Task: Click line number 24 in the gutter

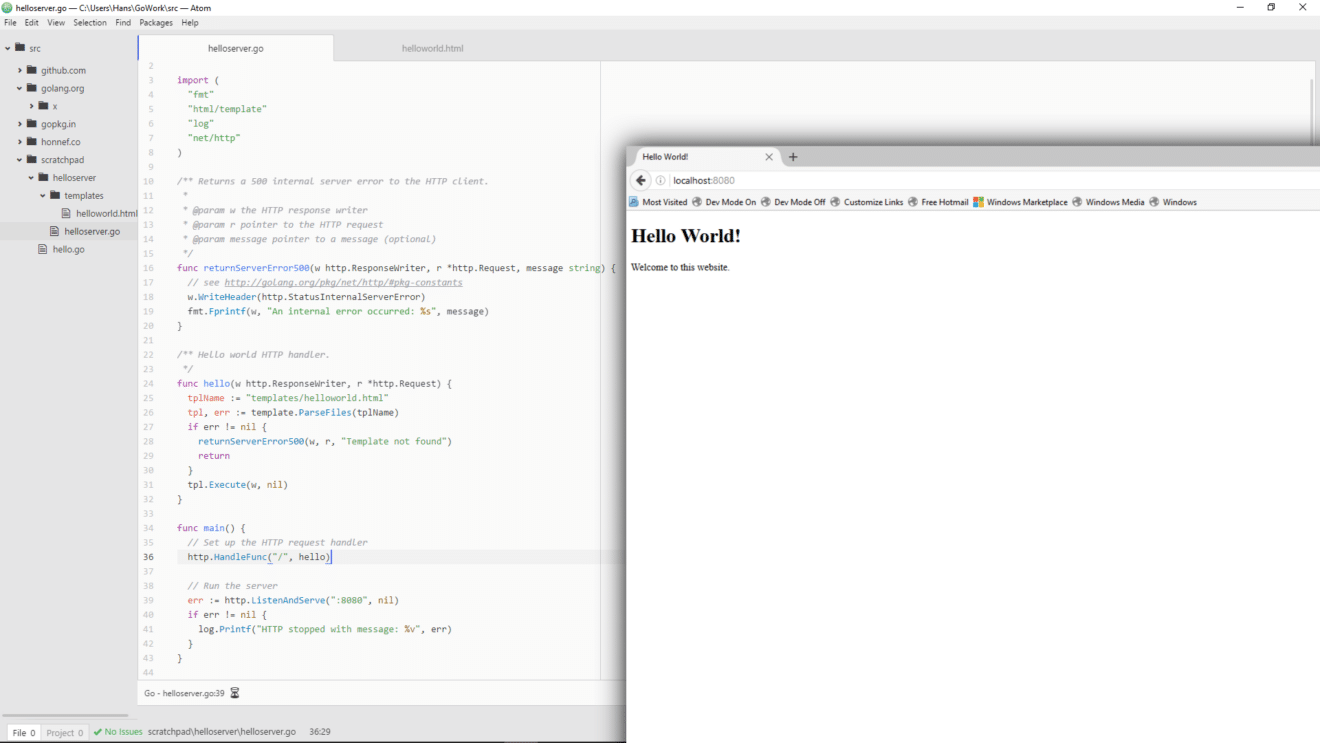Action: (x=149, y=384)
